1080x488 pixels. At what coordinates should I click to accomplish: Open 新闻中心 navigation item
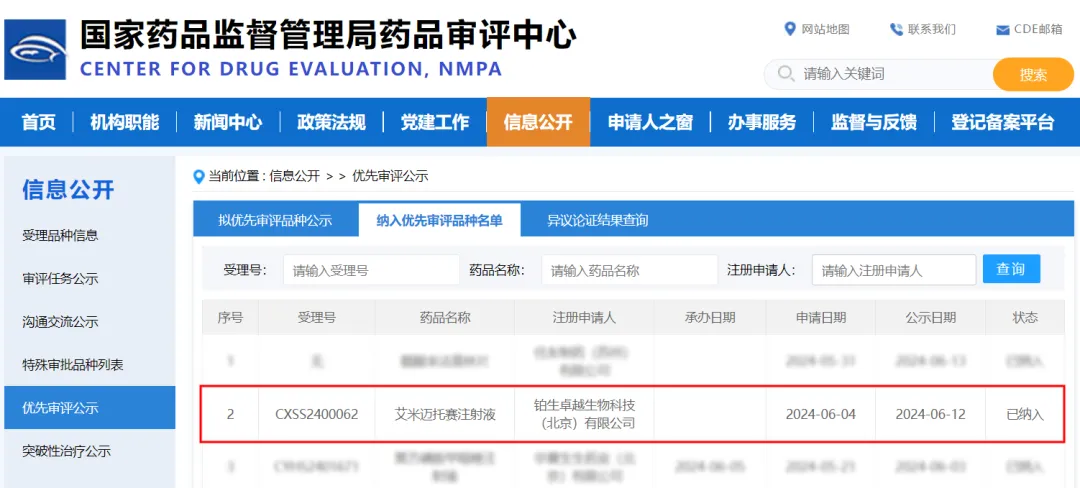[228, 122]
